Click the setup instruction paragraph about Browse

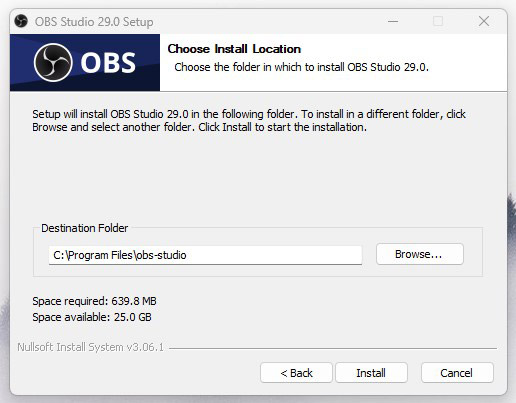pyautogui.click(x=249, y=120)
